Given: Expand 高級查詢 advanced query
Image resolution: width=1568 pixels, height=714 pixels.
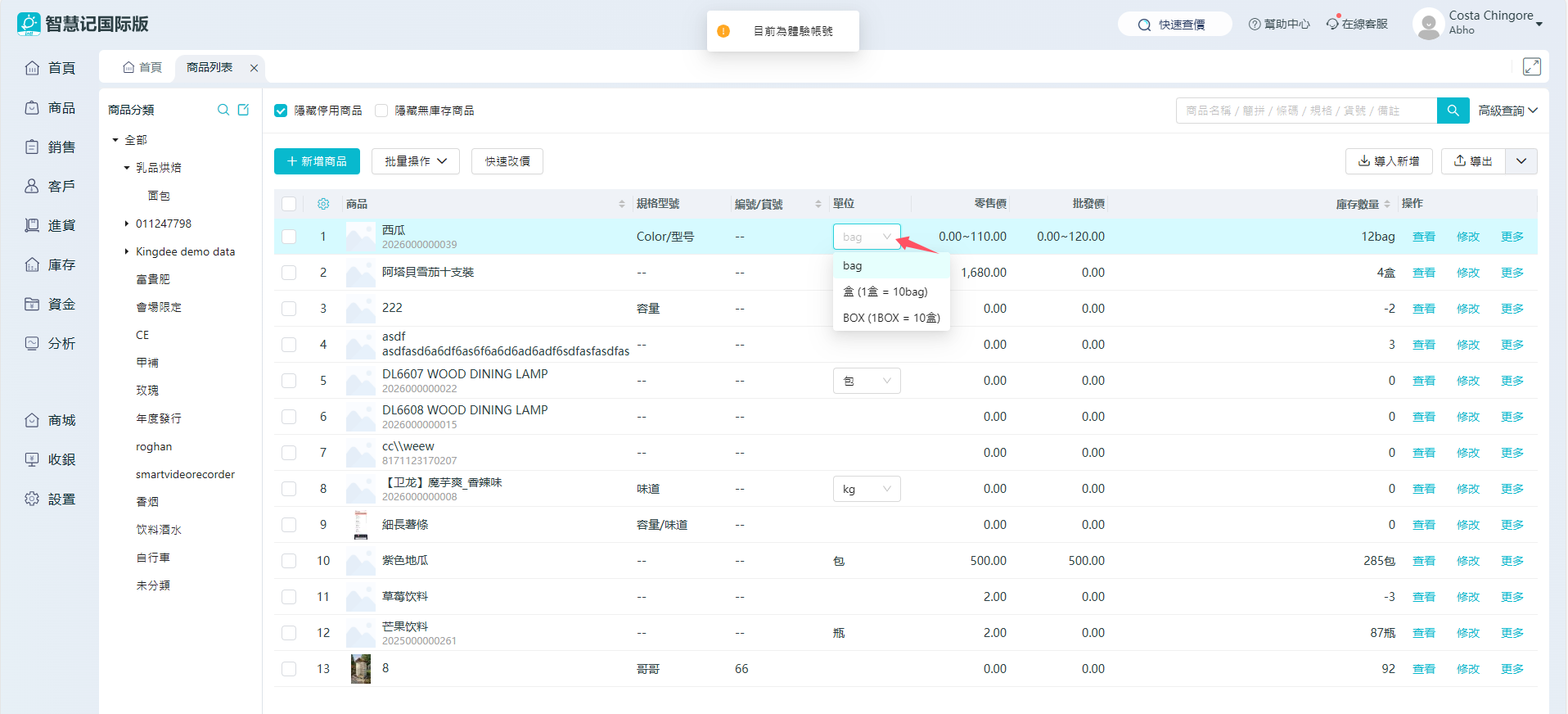Looking at the screenshot, I should 1507,111.
